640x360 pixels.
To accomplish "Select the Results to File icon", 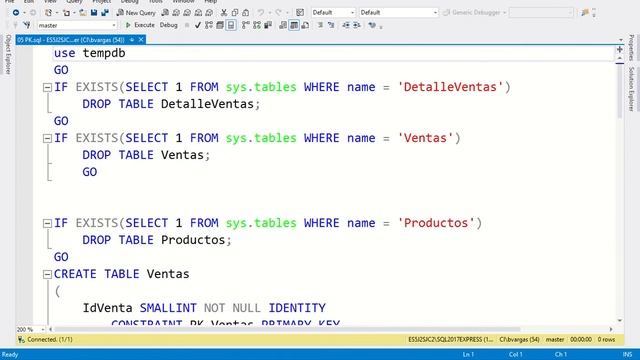I will click(305, 25).
